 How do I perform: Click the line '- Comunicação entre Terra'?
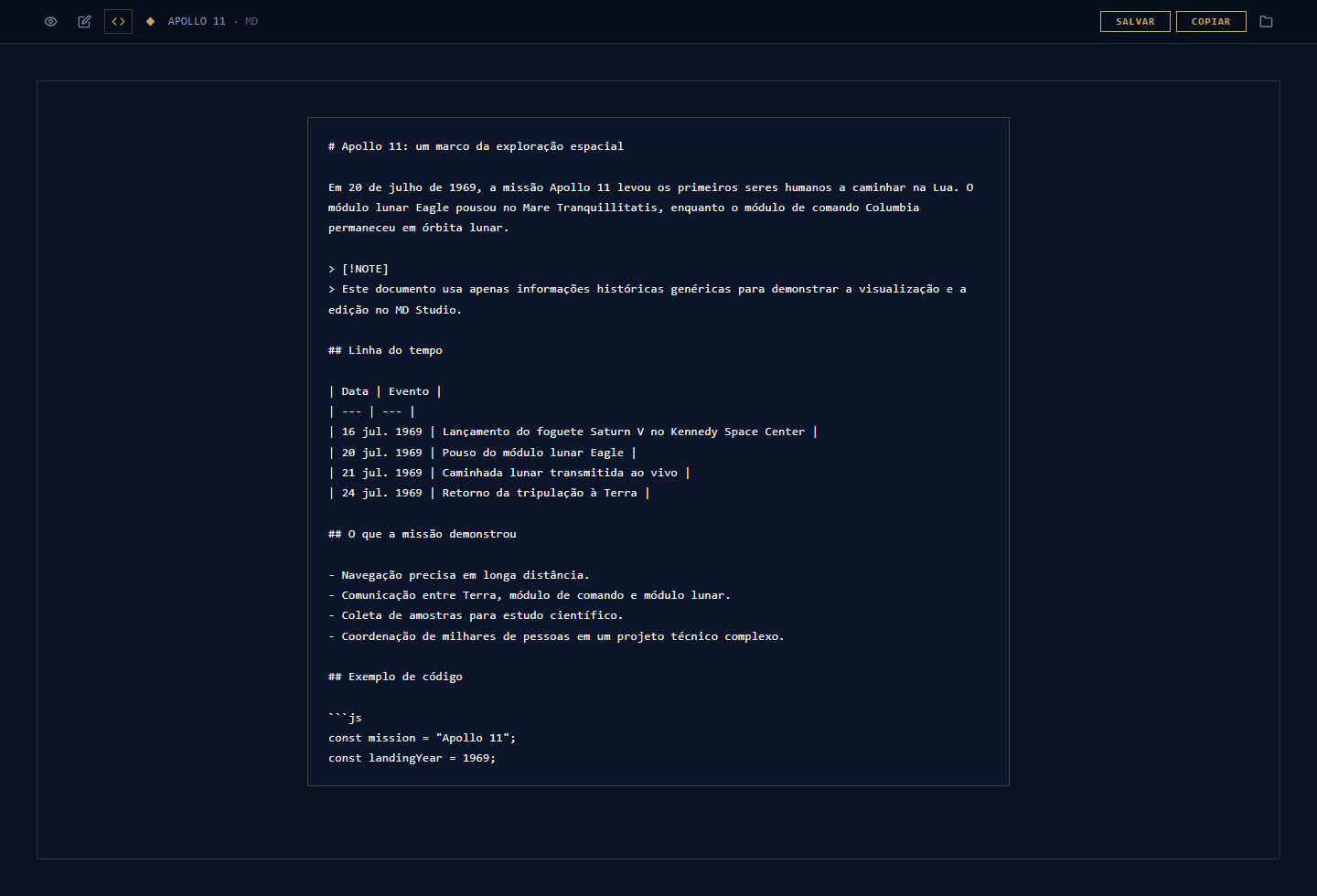[530, 595]
